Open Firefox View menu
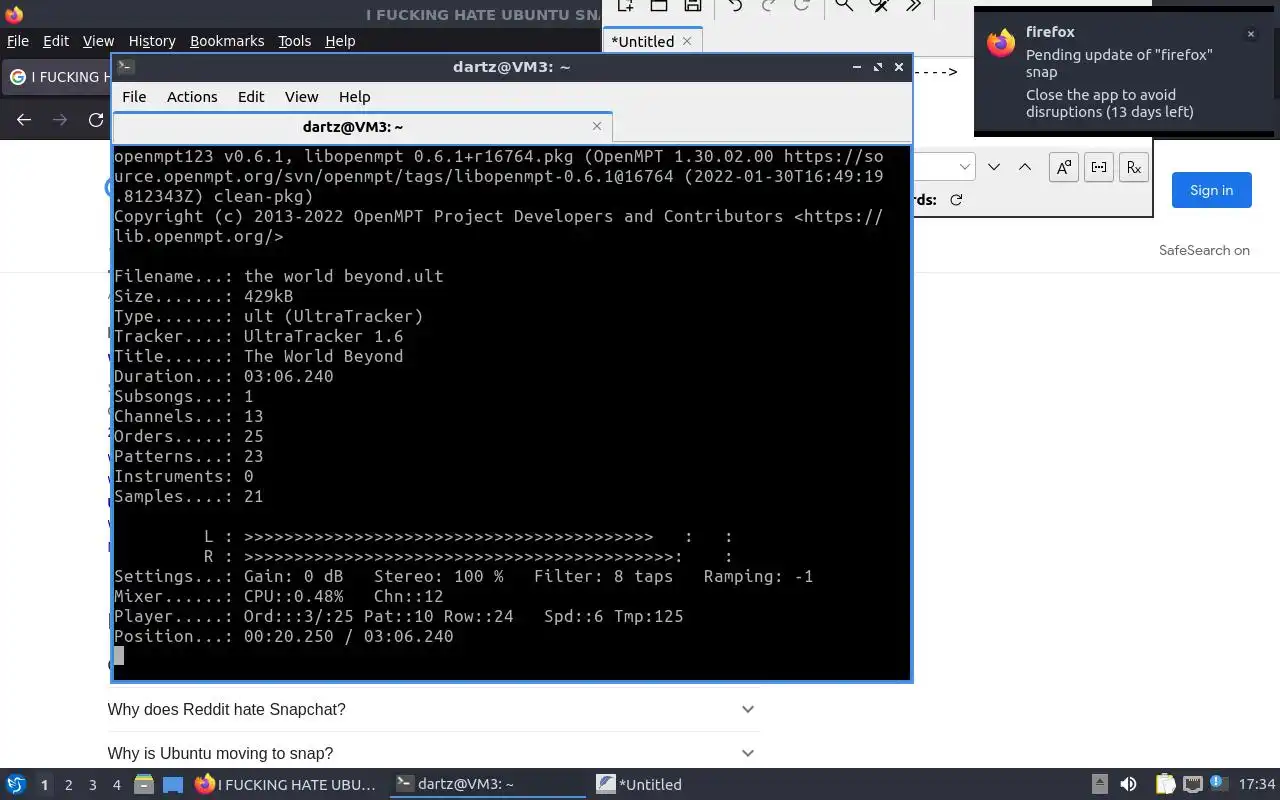Screen dimensions: 1280x800 pyautogui.click(x=98, y=41)
